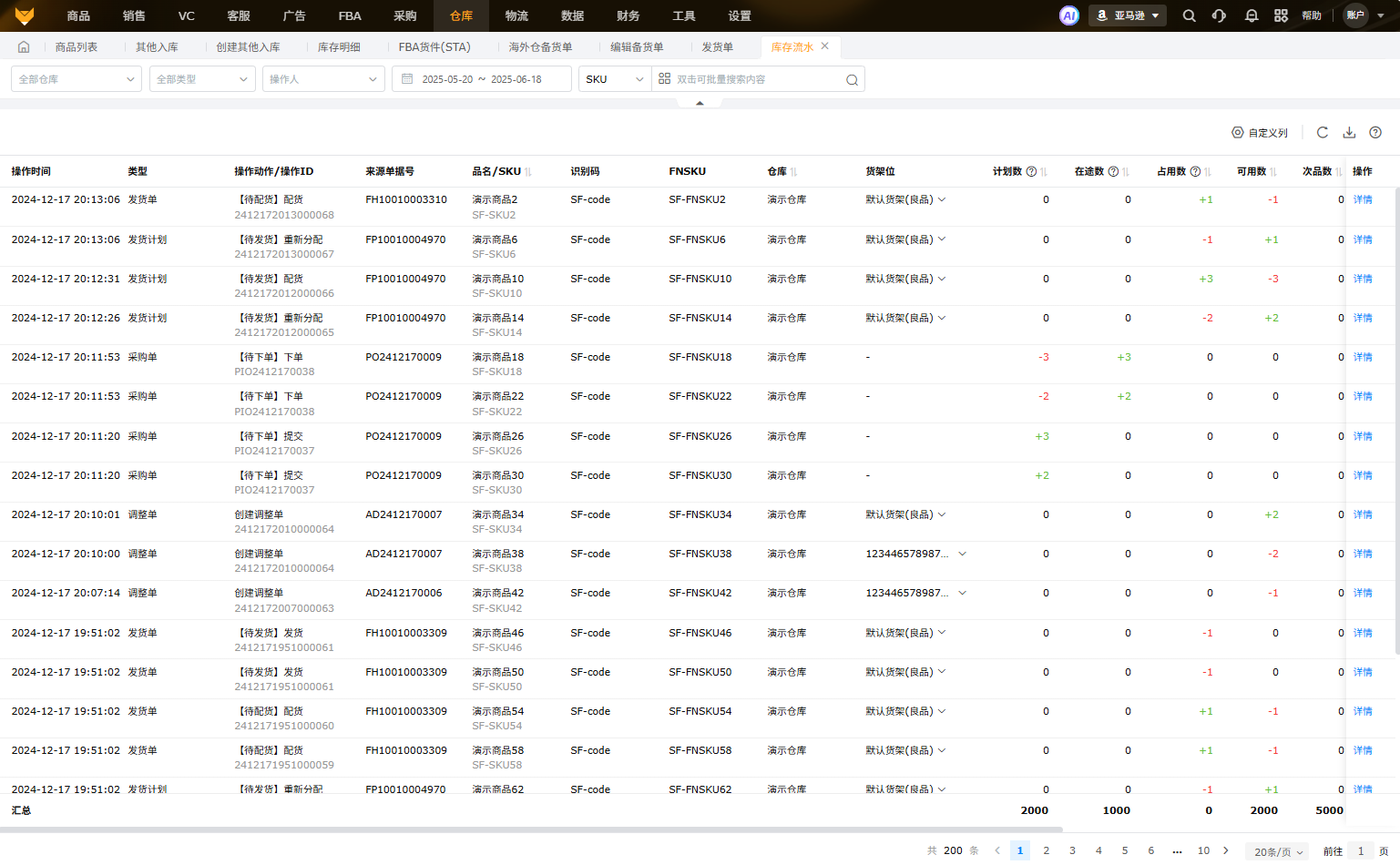Switch to the 库存明细 tab
The width and height of the screenshot is (1400, 865).
[339, 47]
